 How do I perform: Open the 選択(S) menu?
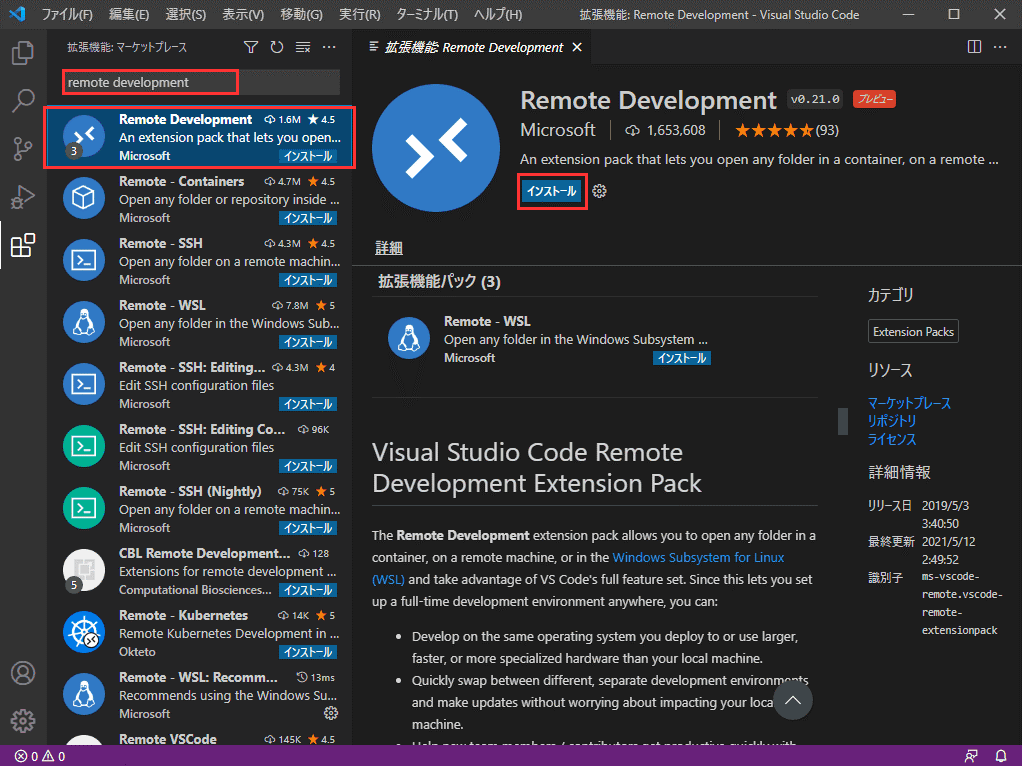[185, 14]
